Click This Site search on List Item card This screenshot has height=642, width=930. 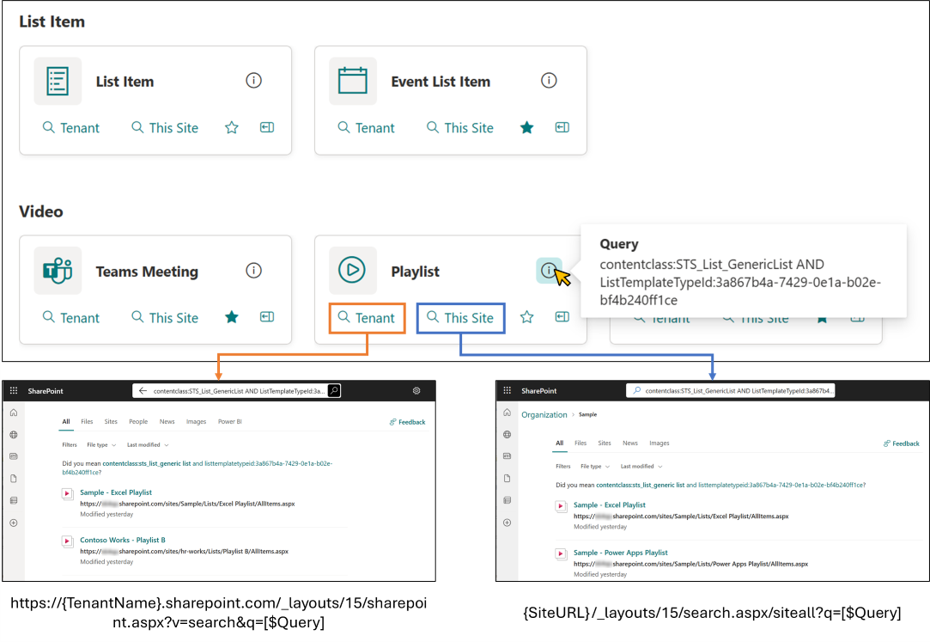165,128
